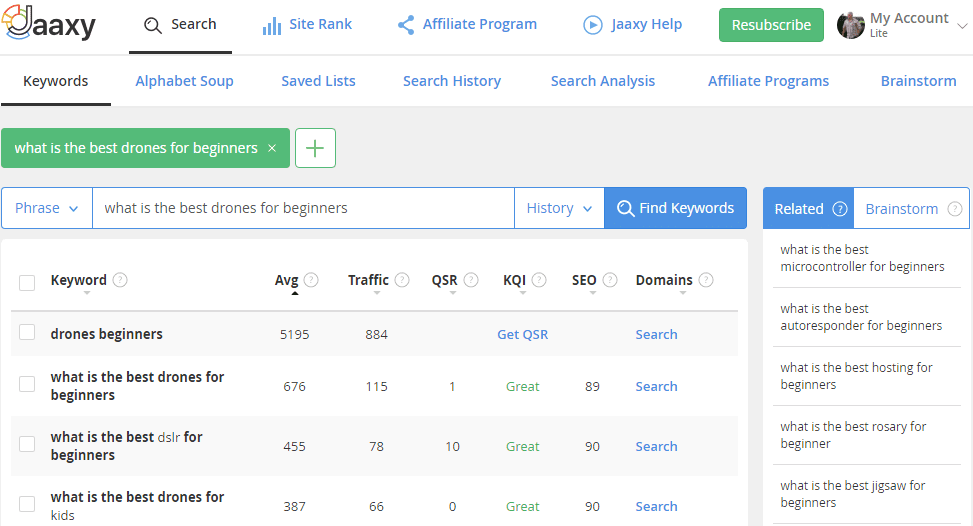The width and height of the screenshot is (973, 526).
Task: Open Affiliate Program in top navigation
Action: 467,25
